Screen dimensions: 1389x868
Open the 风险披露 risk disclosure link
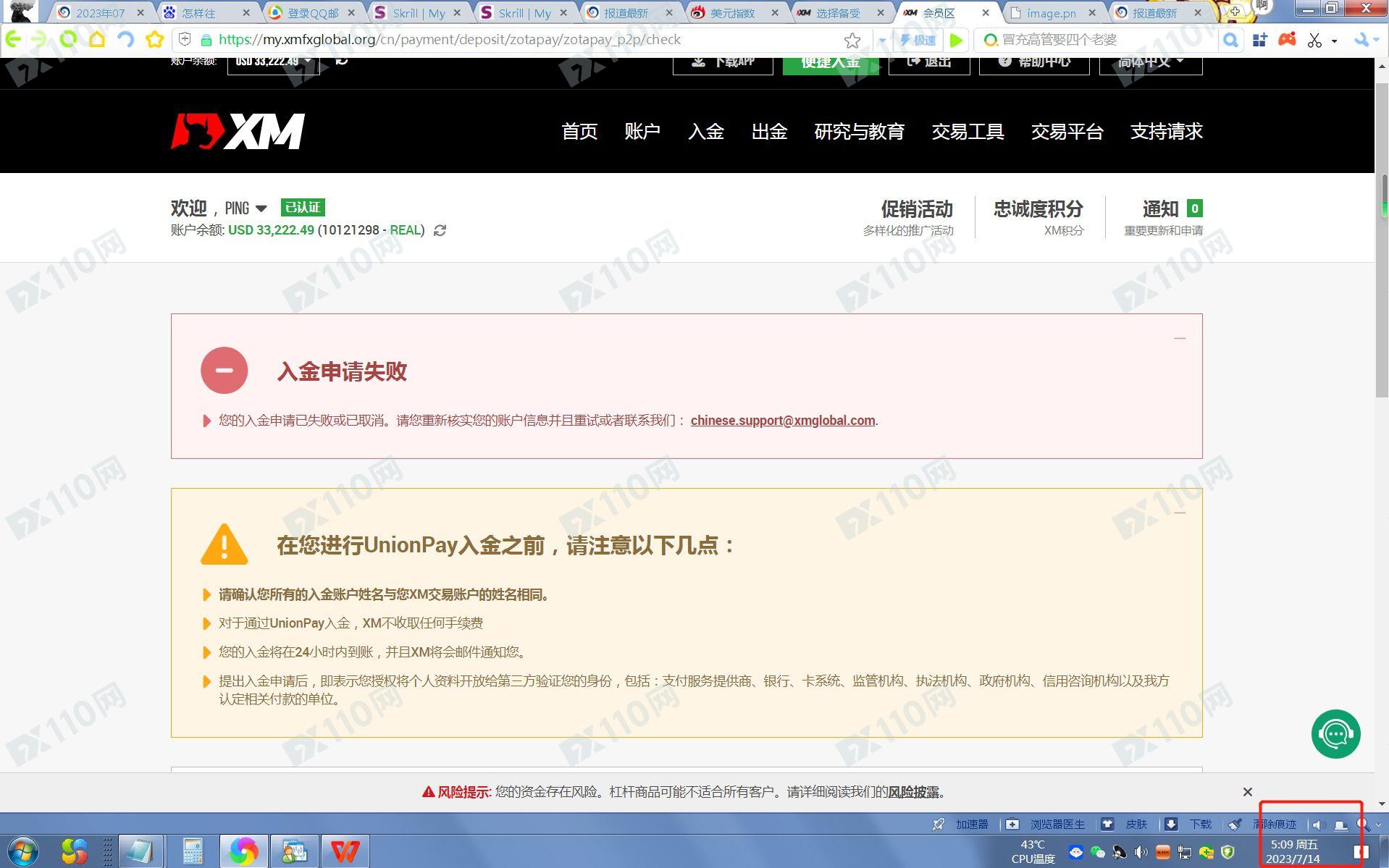coord(913,792)
